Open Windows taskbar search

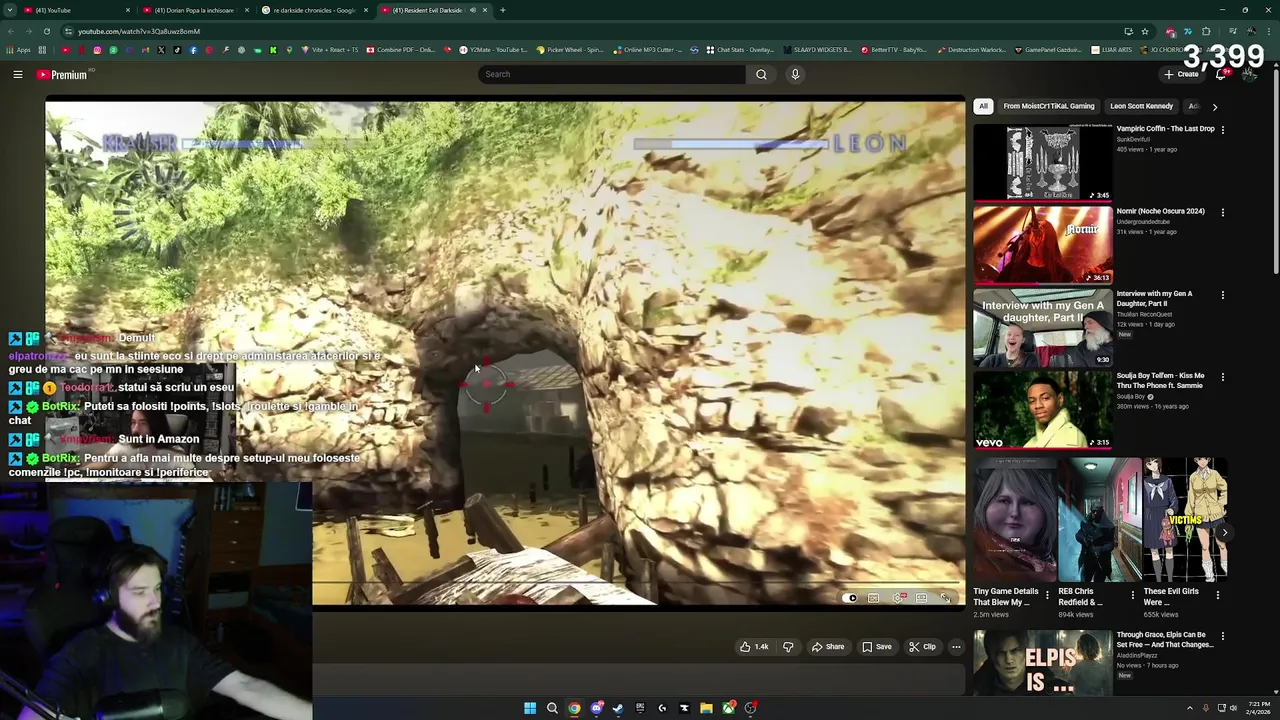click(x=552, y=708)
